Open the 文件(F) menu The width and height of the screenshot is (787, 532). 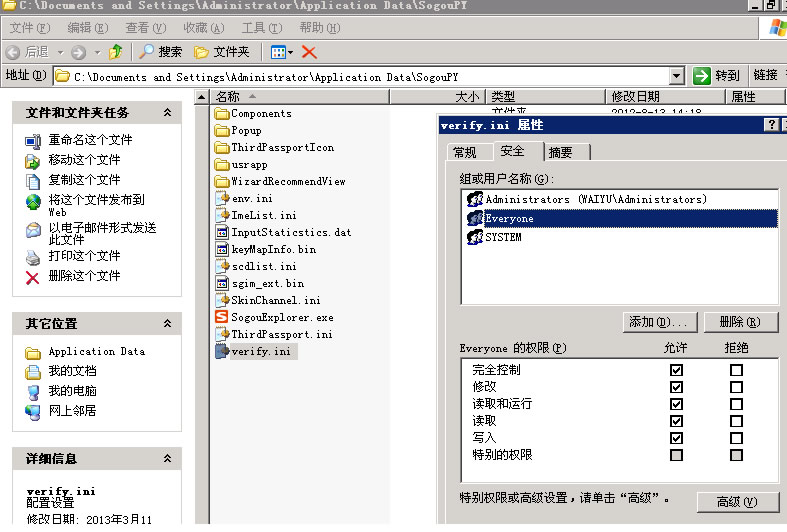[30, 28]
